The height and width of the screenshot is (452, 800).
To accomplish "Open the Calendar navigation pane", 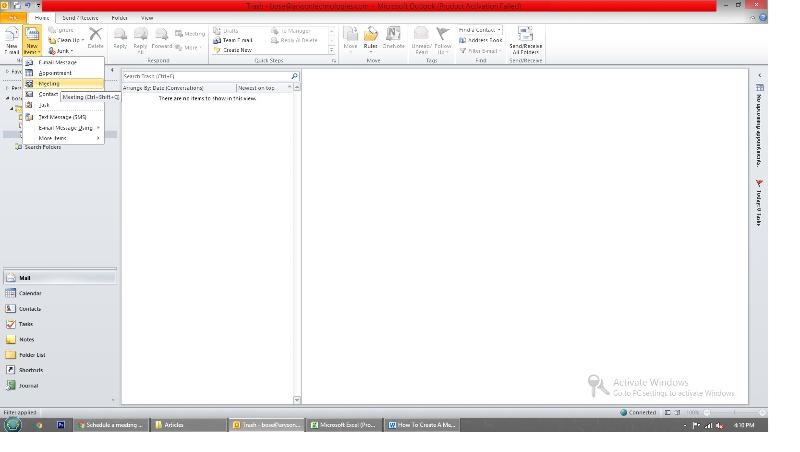I will click(60, 293).
